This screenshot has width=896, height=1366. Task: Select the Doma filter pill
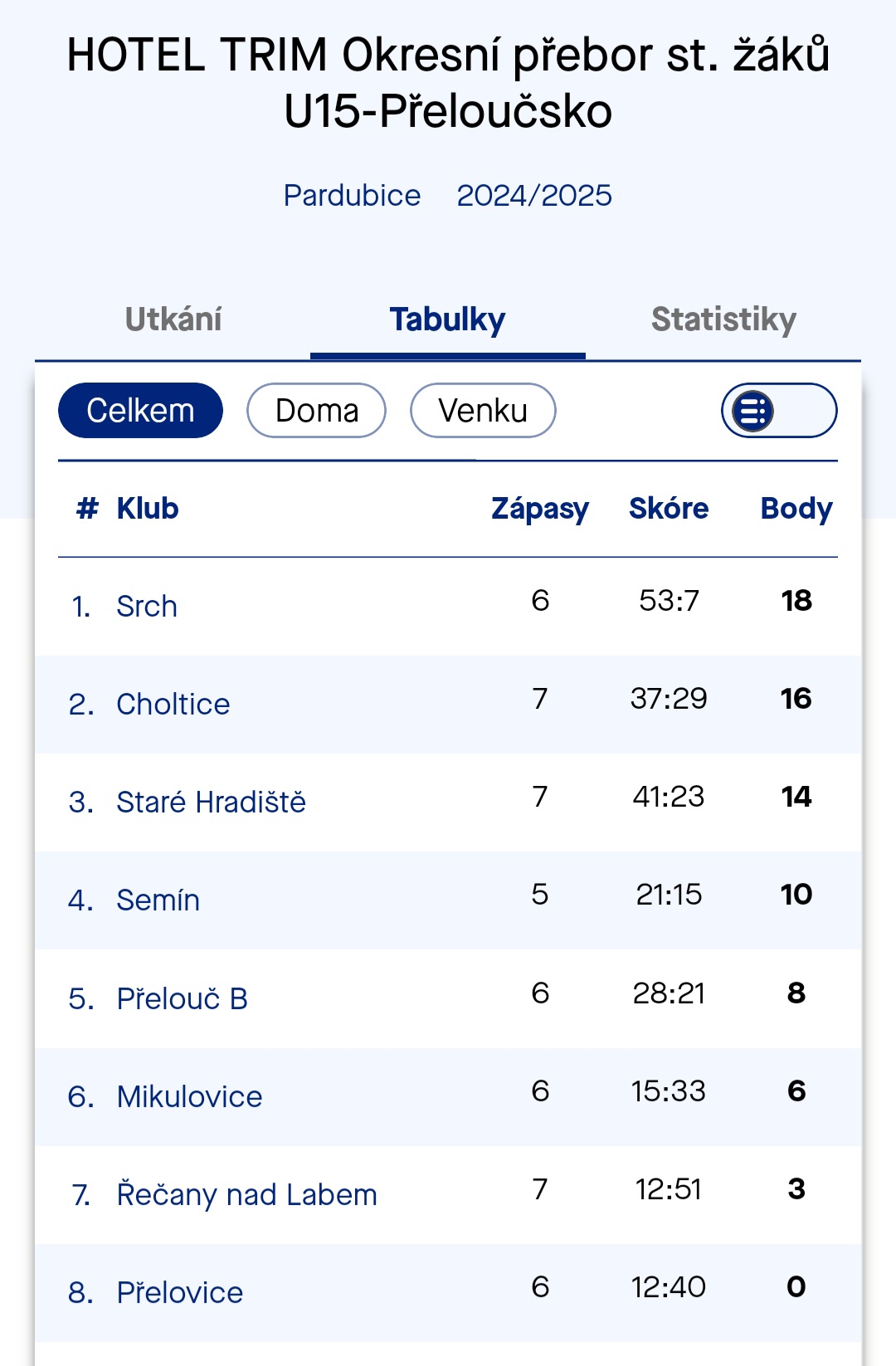tap(316, 410)
